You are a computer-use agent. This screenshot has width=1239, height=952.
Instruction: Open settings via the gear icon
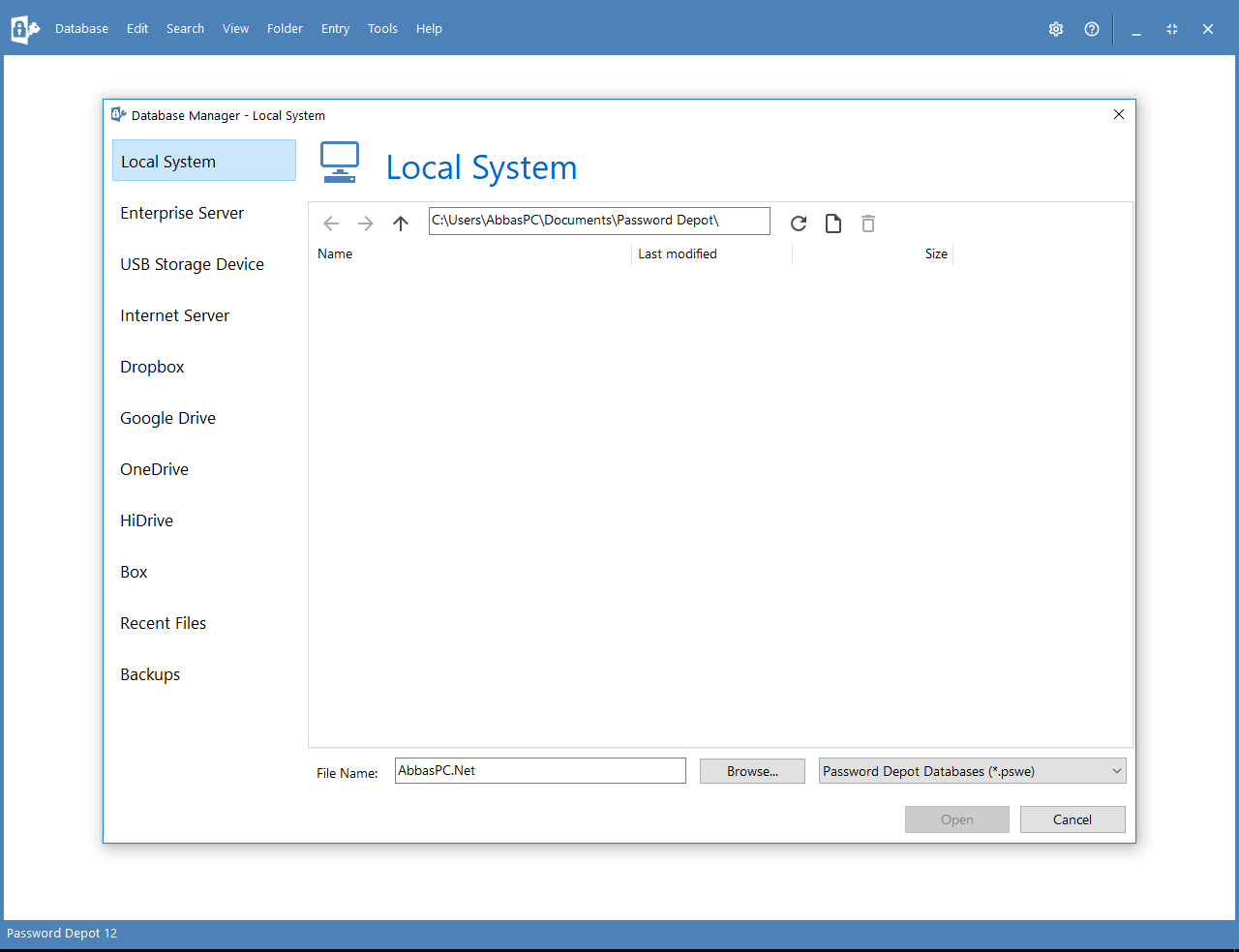click(1056, 29)
